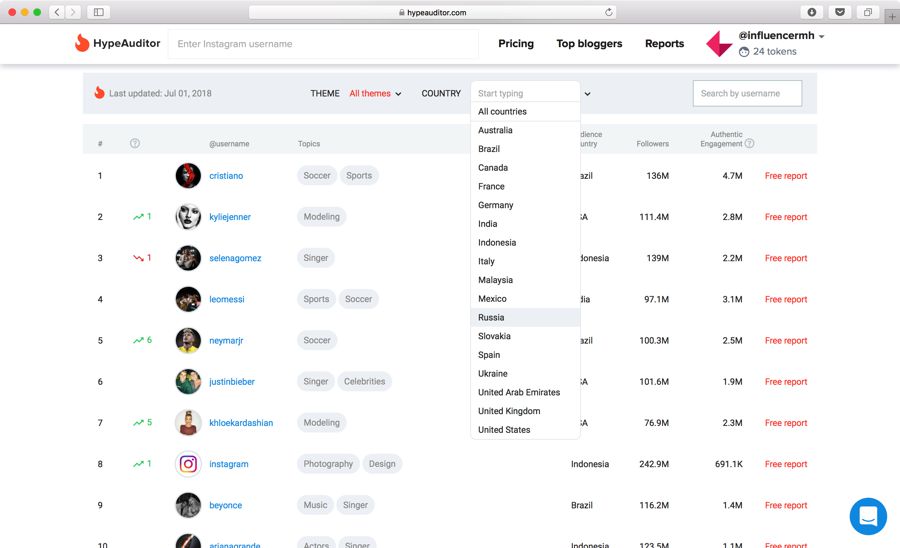Viewport: 900px width, 548px height.
Task: Click the Authentic Engagement info icon
Action: click(x=749, y=143)
